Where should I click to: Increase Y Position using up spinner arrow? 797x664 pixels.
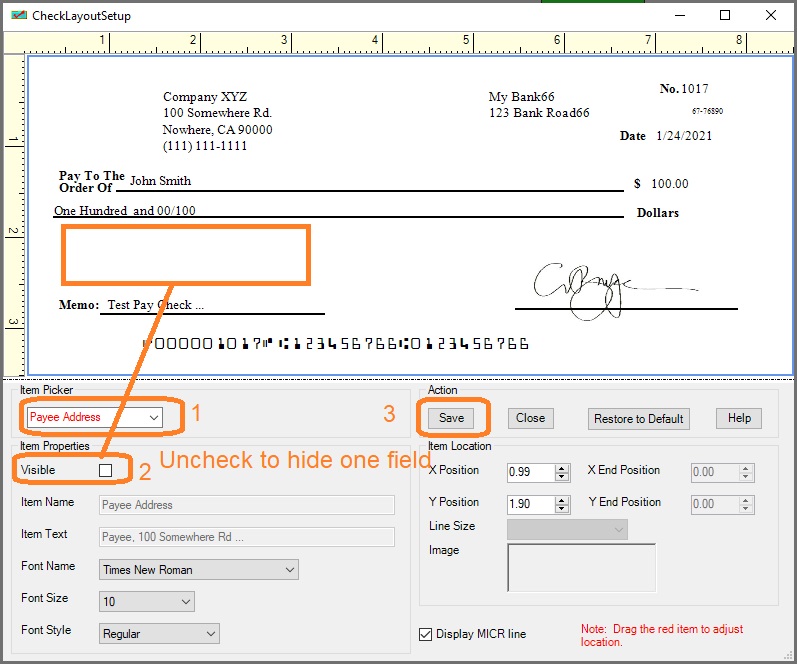(562, 500)
